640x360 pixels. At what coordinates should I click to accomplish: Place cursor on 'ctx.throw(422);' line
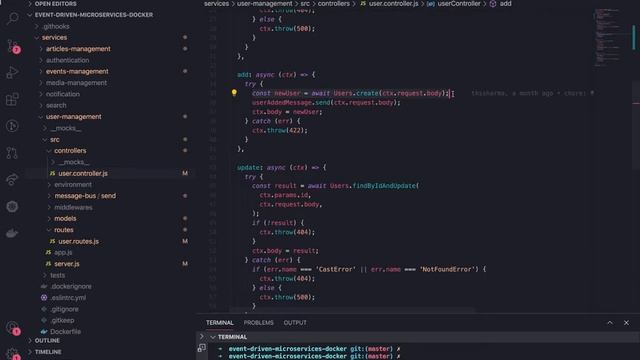280,131
